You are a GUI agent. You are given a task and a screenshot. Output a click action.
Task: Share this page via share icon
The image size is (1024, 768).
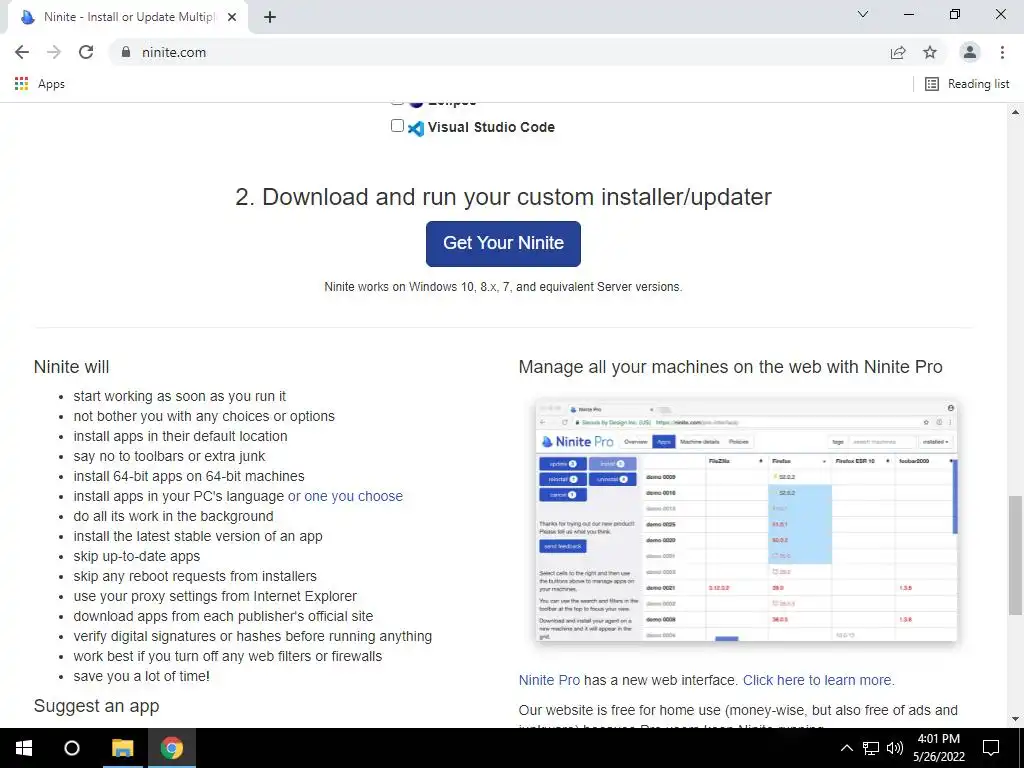point(898,52)
